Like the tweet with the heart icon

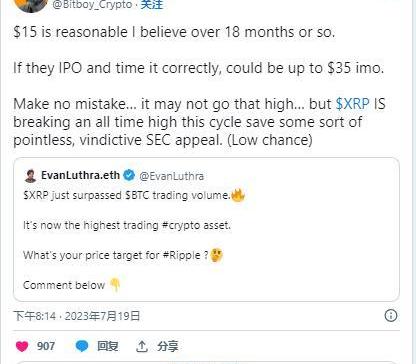(x=22, y=346)
